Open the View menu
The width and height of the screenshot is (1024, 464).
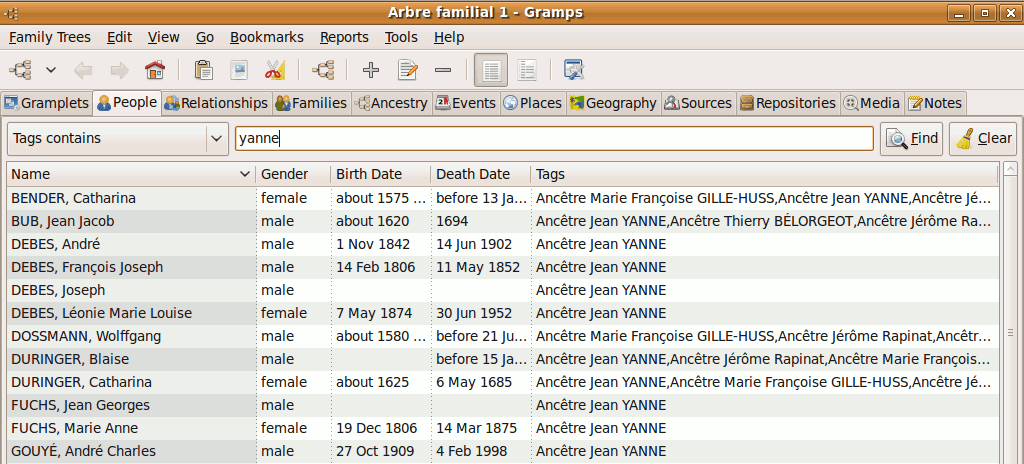[x=163, y=37]
